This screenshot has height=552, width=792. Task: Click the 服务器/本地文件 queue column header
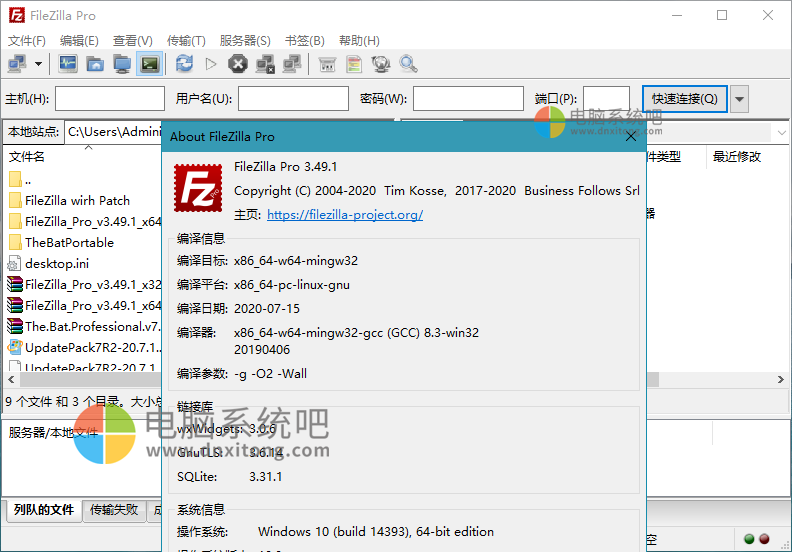tap(53, 433)
